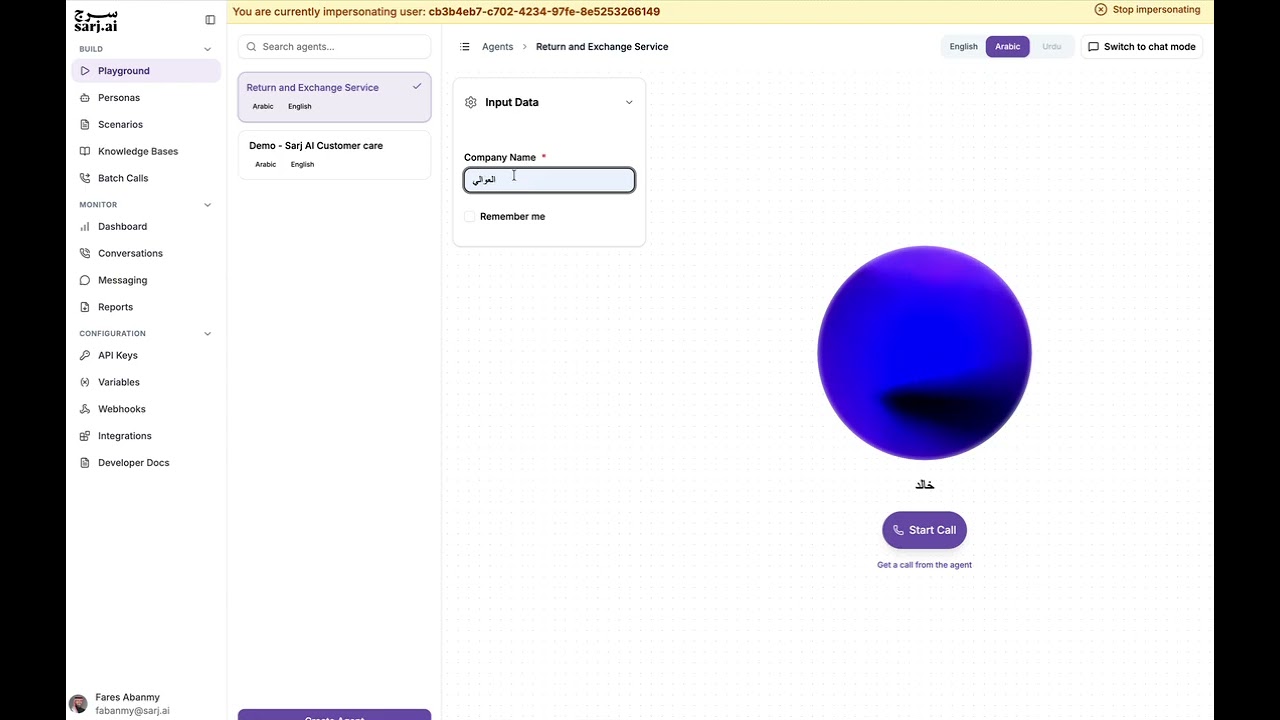
Task: Click the Integrations icon
Action: [x=86, y=436]
